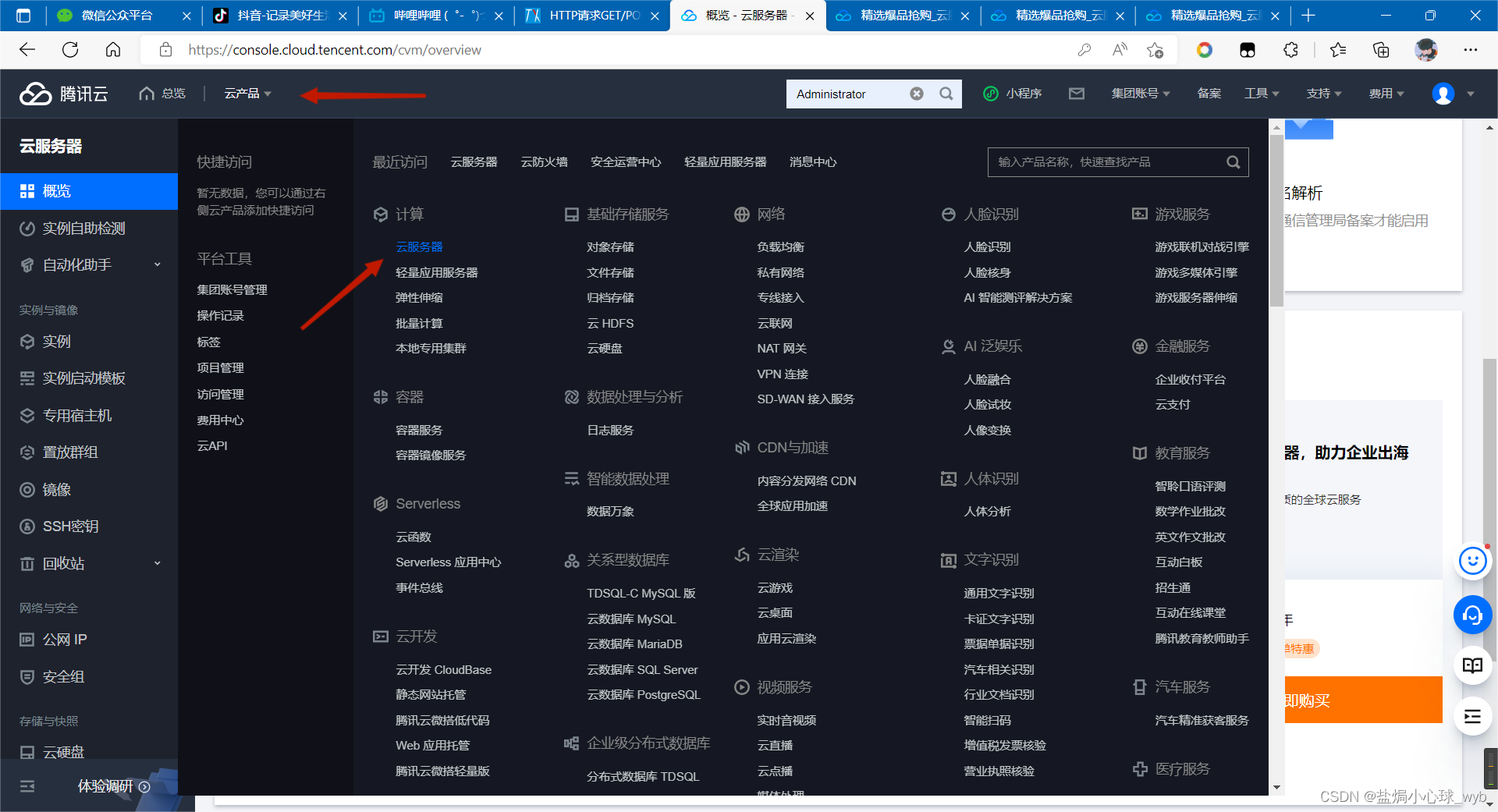The image size is (1498, 812).
Task: Click the product search magnifier icon
Action: click(x=1233, y=162)
